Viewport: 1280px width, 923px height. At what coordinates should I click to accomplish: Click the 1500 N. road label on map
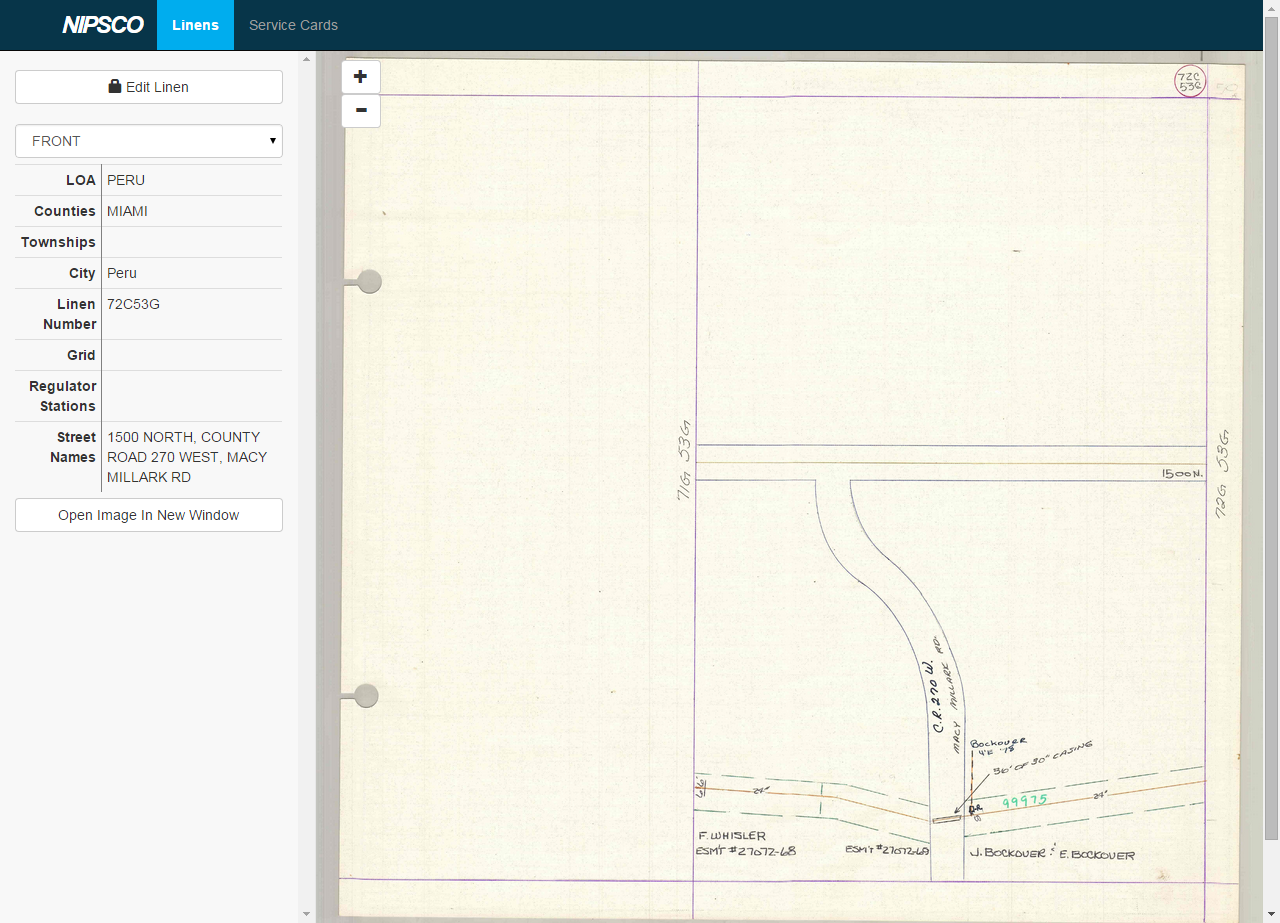click(x=1182, y=474)
